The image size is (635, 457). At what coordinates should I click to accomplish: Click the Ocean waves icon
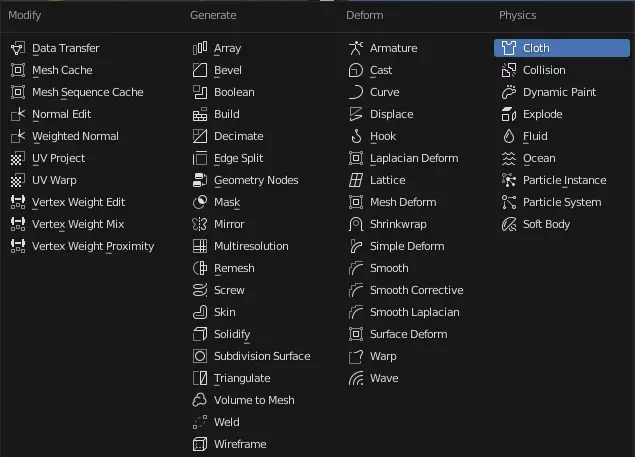coord(509,158)
